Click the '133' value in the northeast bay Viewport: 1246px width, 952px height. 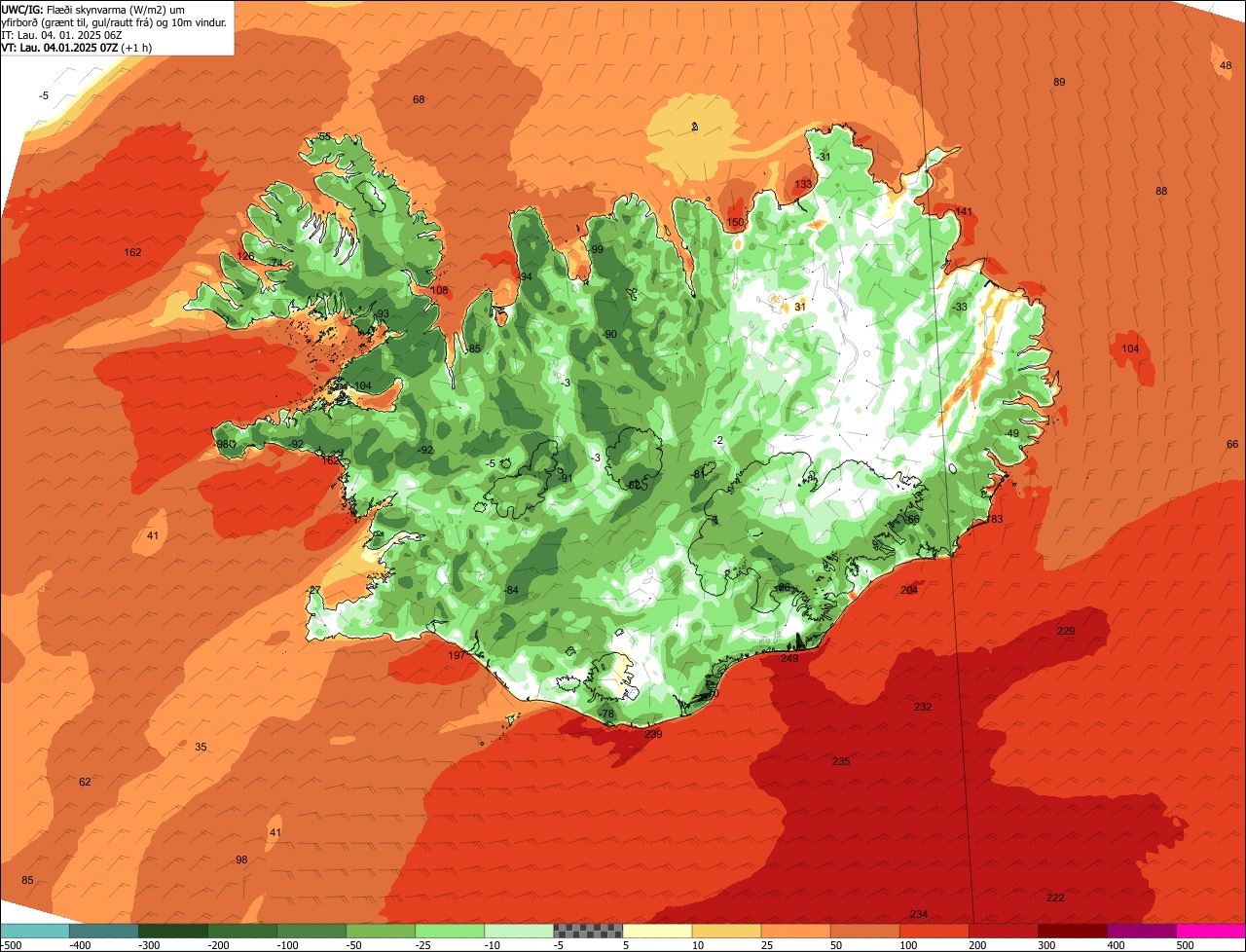point(803,185)
